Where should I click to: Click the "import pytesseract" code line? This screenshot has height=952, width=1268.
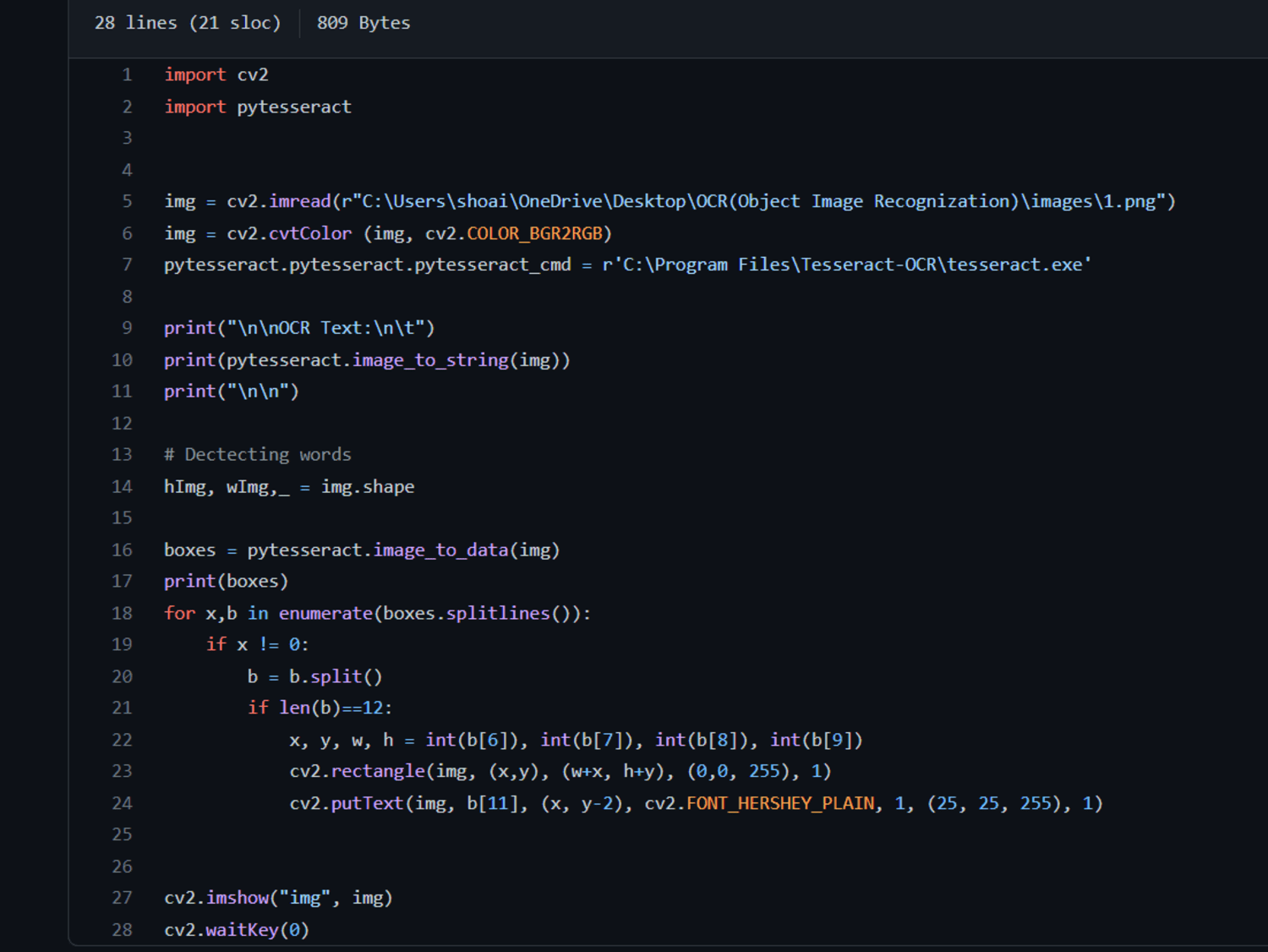pyautogui.click(x=258, y=107)
